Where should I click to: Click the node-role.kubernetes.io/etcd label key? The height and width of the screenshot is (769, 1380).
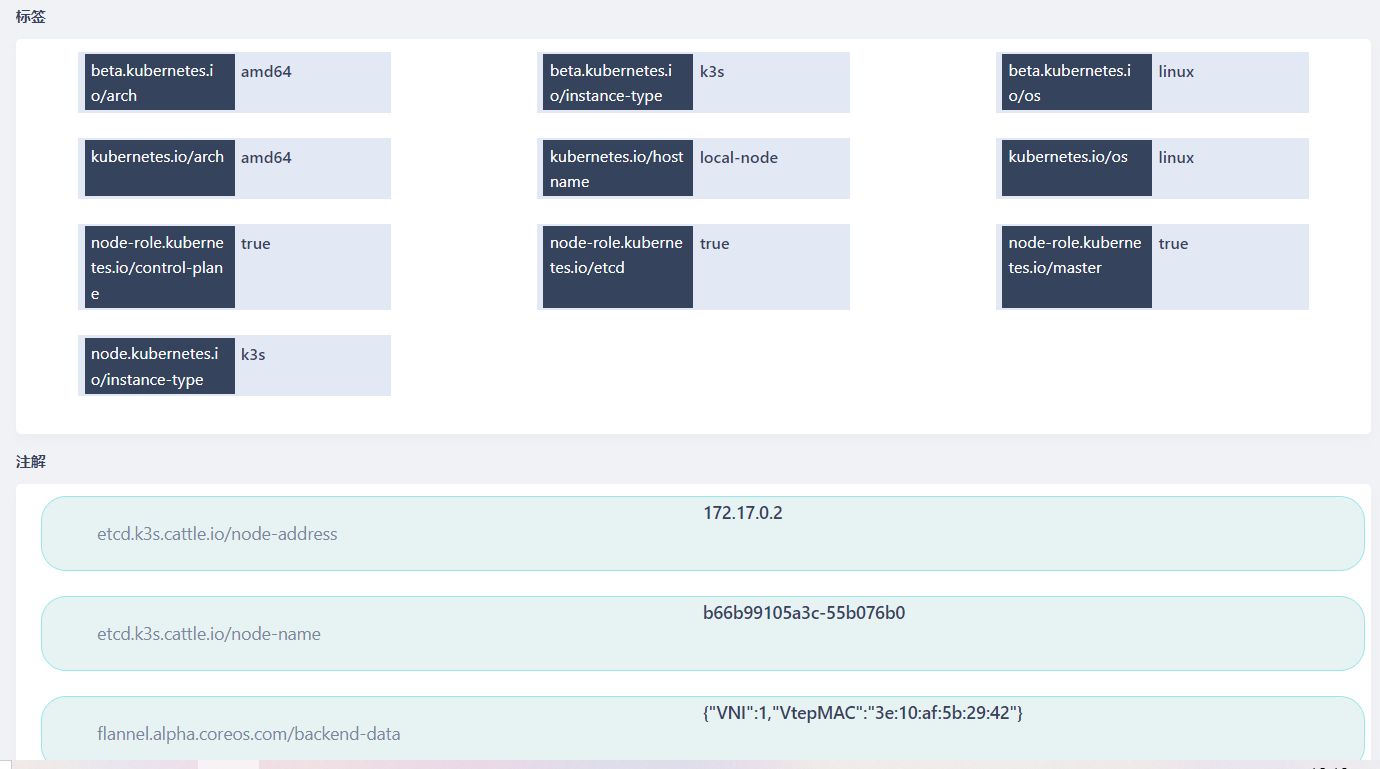coord(618,267)
